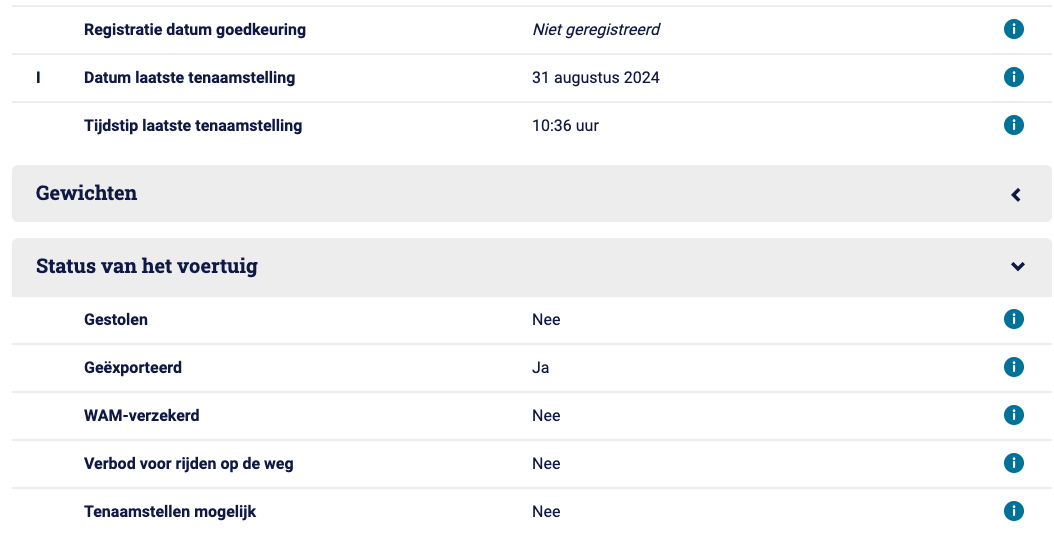Screen dimensions: 1054x550
Task: Click the 'I' marker beside Datum laatste tenaamstelling
Action: [38, 78]
